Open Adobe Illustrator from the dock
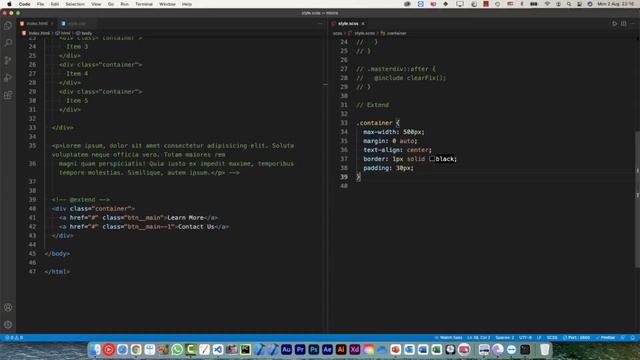This screenshot has height=360, width=640. point(341,349)
